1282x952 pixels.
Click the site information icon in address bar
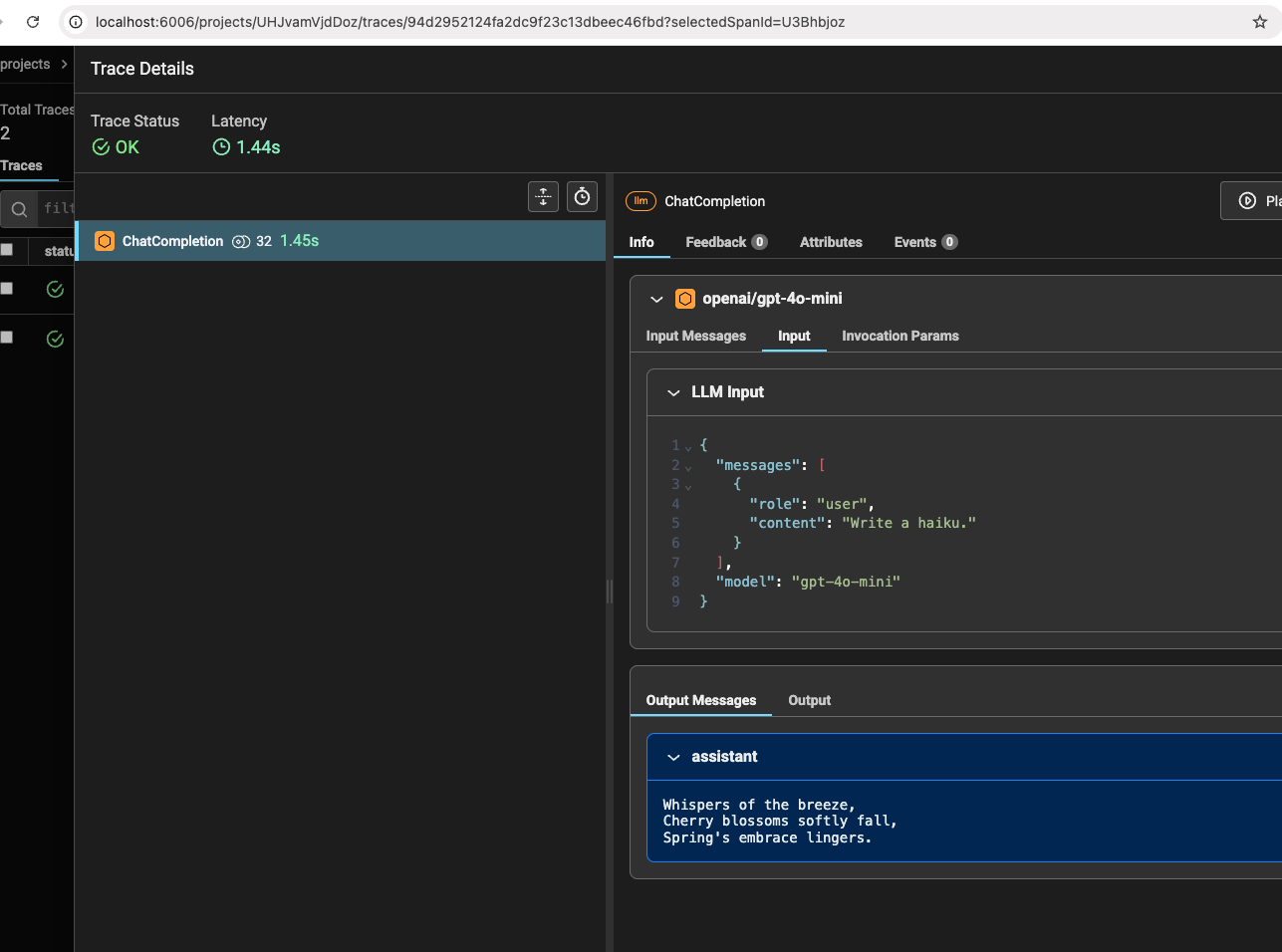click(76, 22)
